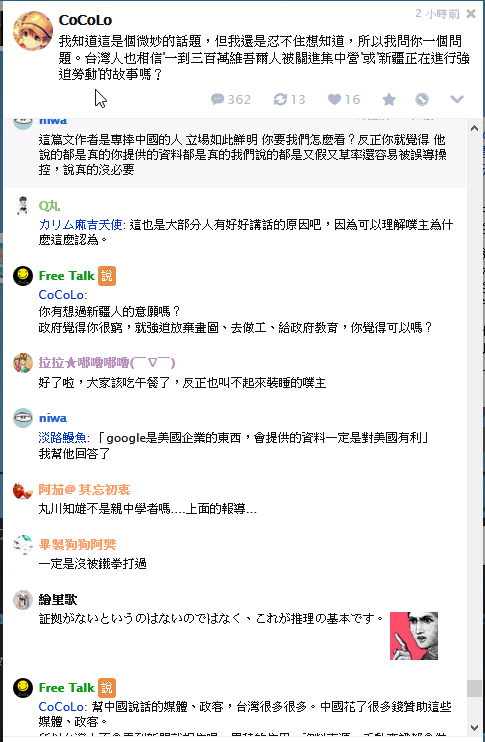The width and height of the screenshot is (485, 742).
Task: Open Q丸's profile name
Action: pos(49,206)
